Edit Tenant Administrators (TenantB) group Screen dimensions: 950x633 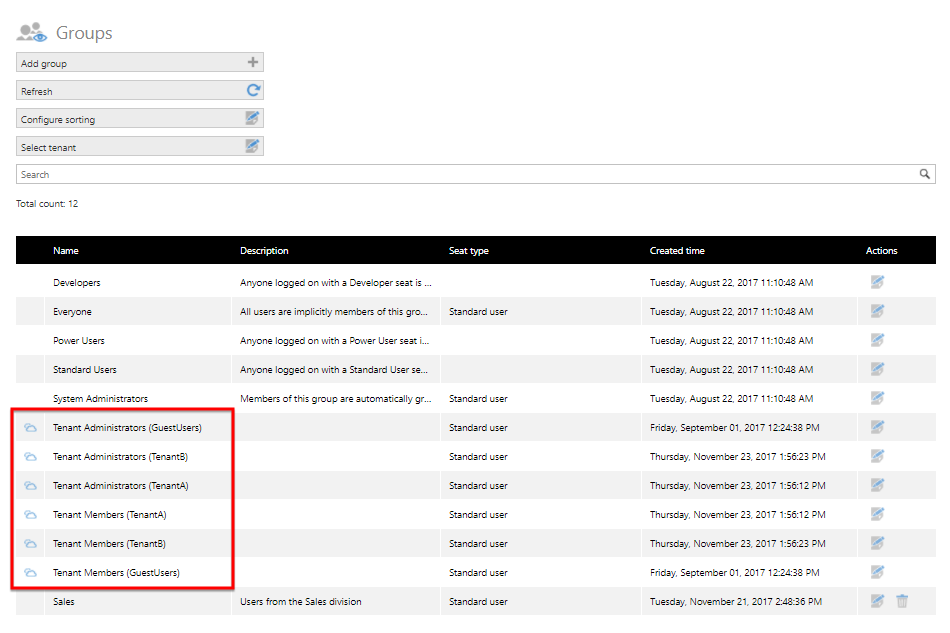click(x=877, y=456)
